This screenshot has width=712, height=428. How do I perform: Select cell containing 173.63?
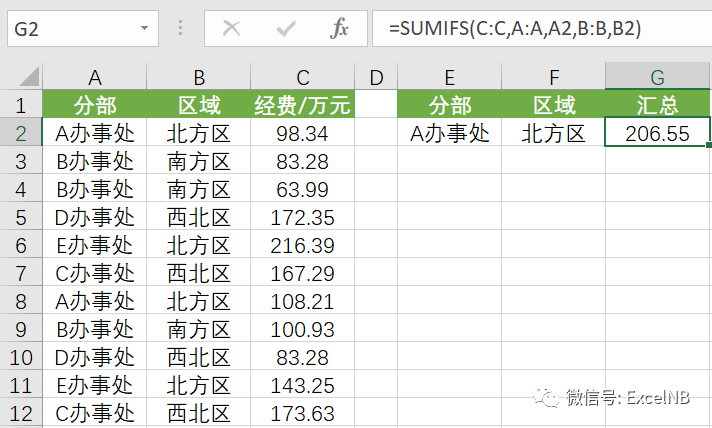point(302,413)
